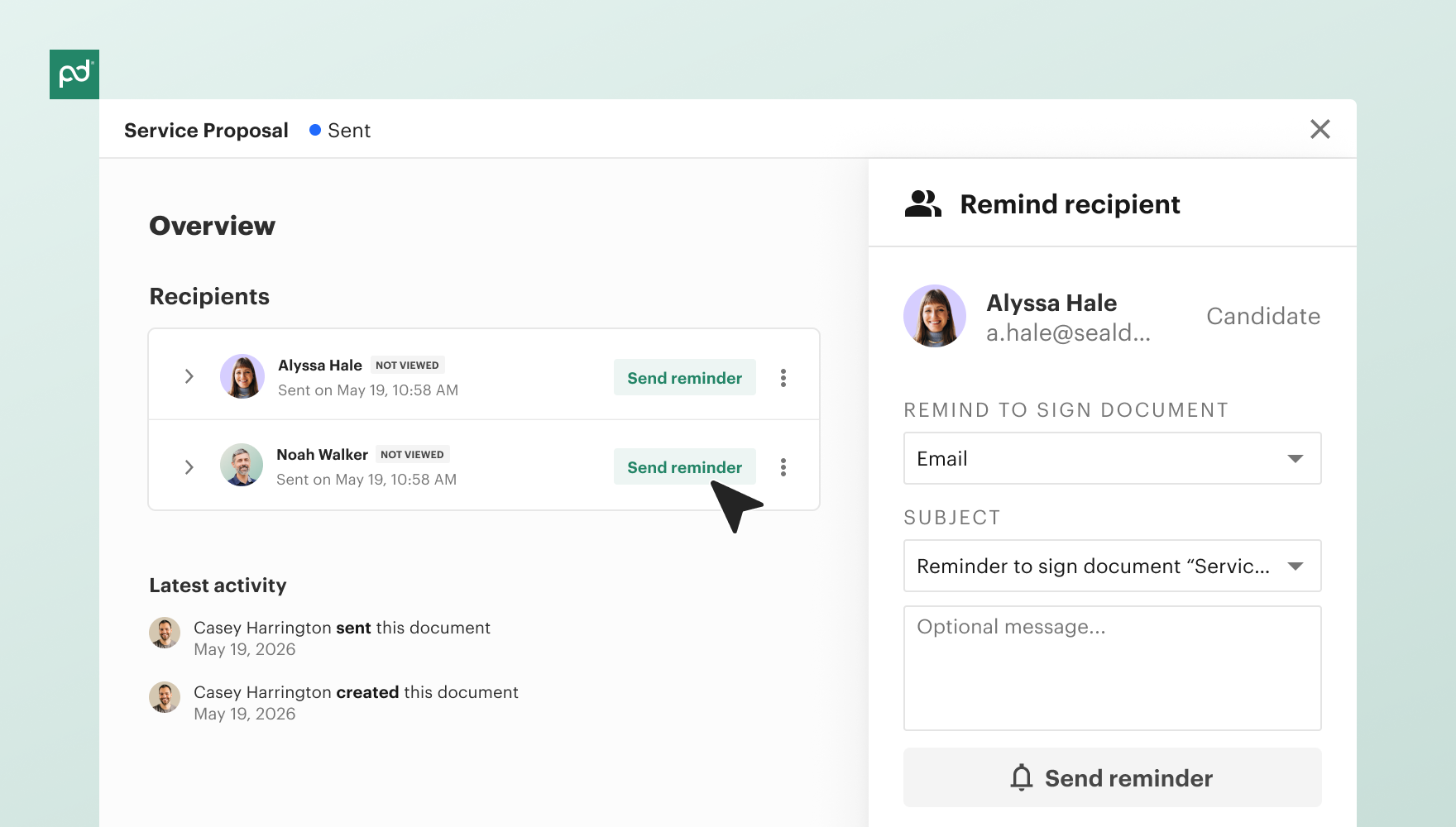Image resolution: width=1456 pixels, height=827 pixels.
Task: Send reminder to Alyssa Hale from list
Action: pyautogui.click(x=685, y=377)
